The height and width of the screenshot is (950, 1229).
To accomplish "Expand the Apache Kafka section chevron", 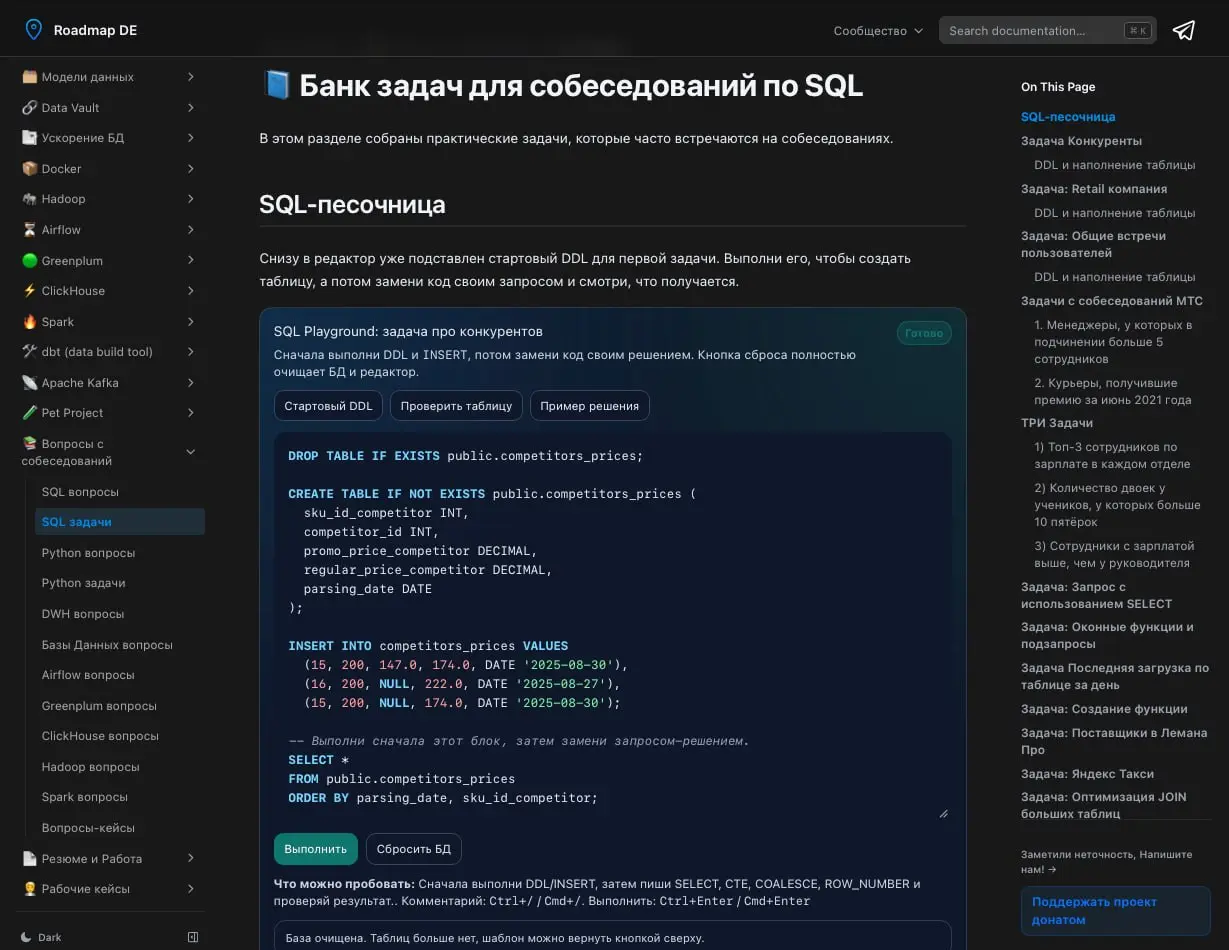I will coord(190,383).
